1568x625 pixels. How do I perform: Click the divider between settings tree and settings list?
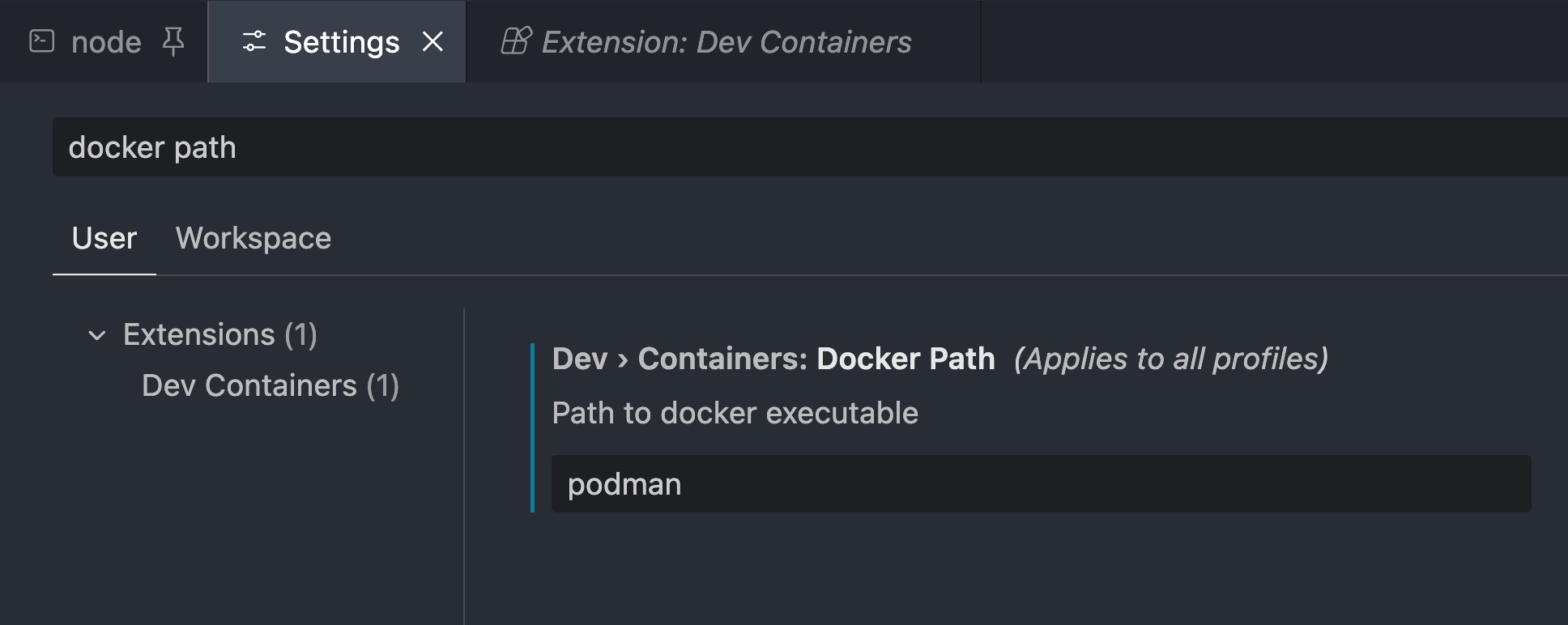coord(464,466)
